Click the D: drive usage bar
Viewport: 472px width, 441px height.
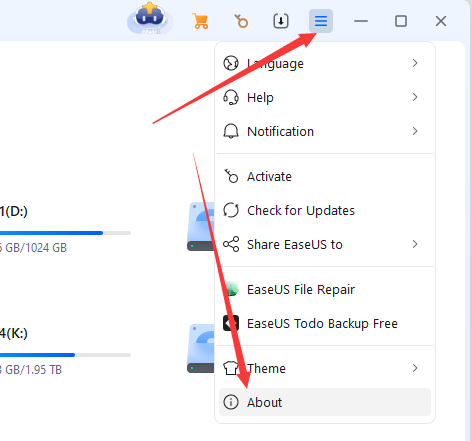(65, 233)
